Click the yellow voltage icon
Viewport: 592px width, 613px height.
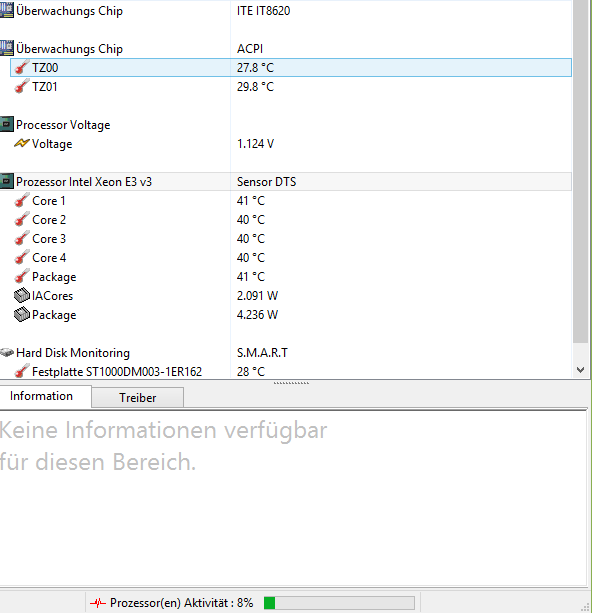click(22, 143)
